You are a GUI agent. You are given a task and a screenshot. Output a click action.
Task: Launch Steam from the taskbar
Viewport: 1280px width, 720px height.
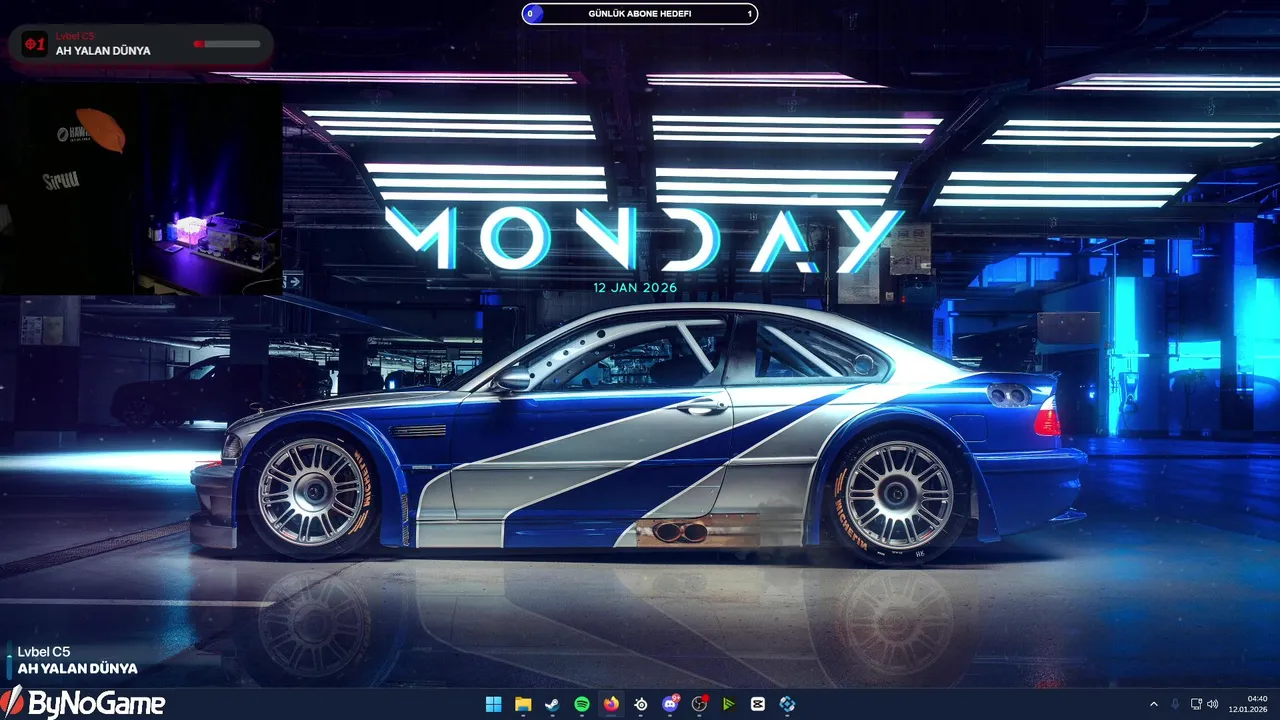pyautogui.click(x=552, y=704)
